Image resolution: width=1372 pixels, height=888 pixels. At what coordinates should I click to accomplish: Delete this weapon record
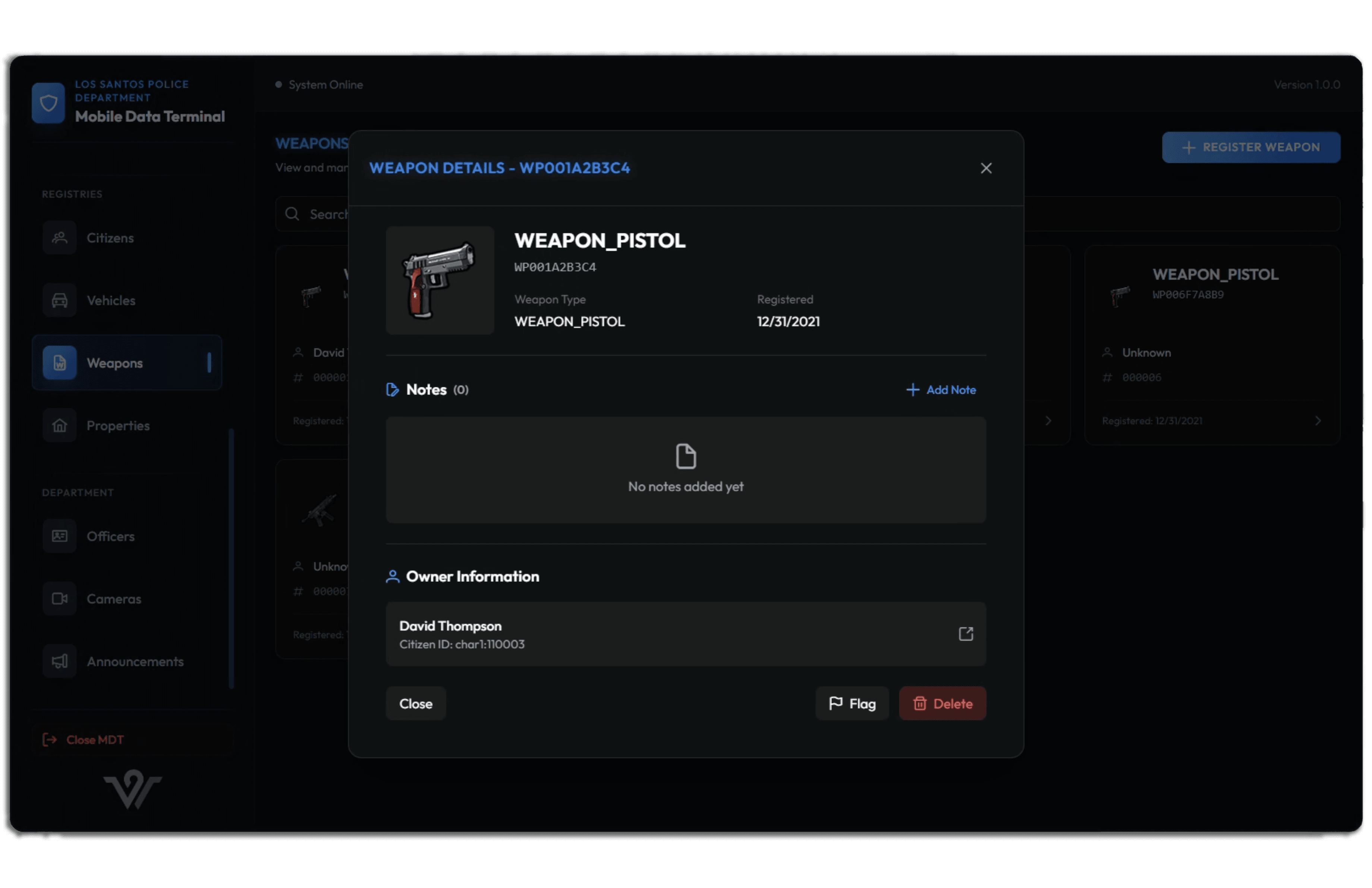pyautogui.click(x=942, y=703)
